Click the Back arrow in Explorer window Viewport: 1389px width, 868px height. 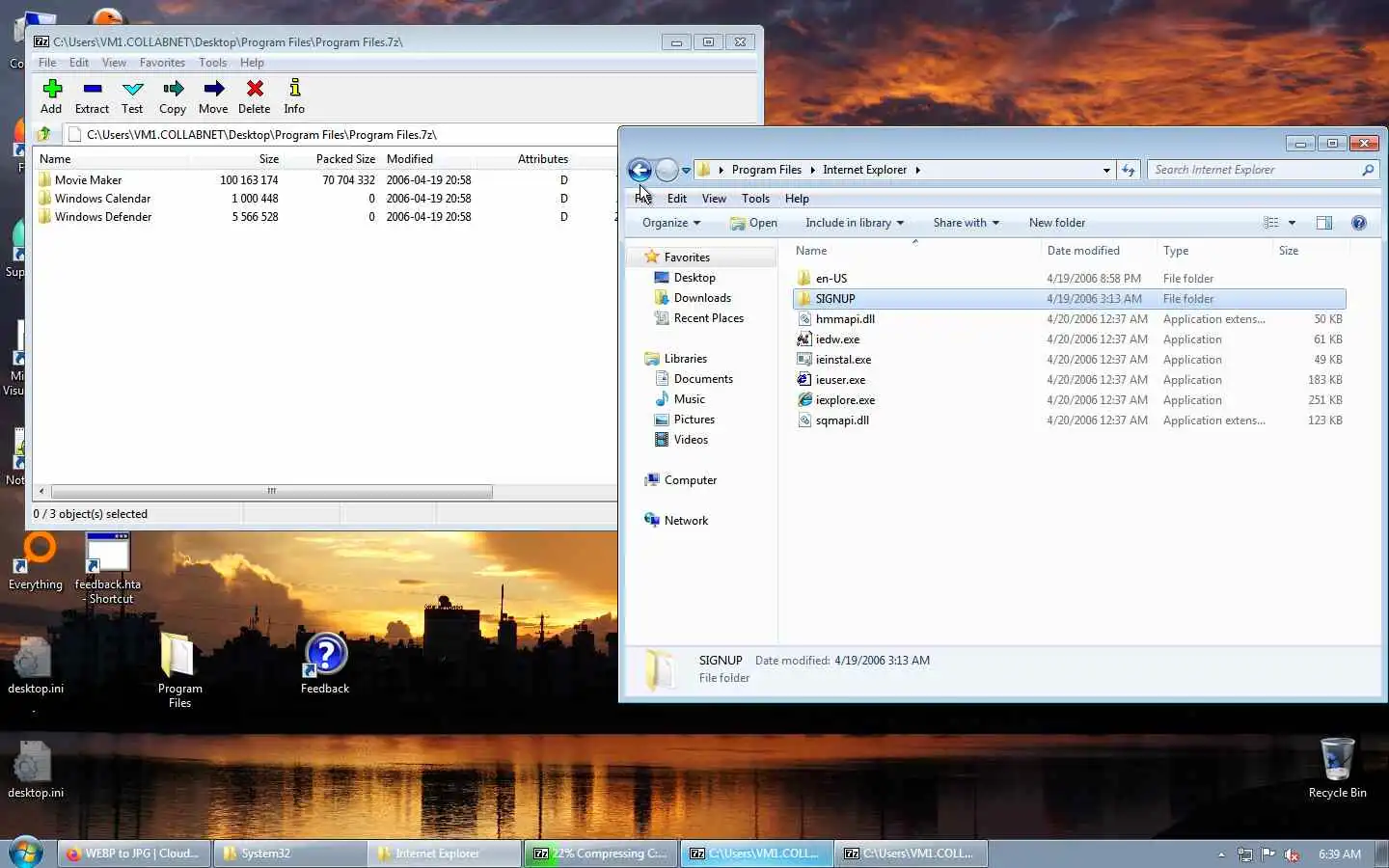[x=640, y=171]
